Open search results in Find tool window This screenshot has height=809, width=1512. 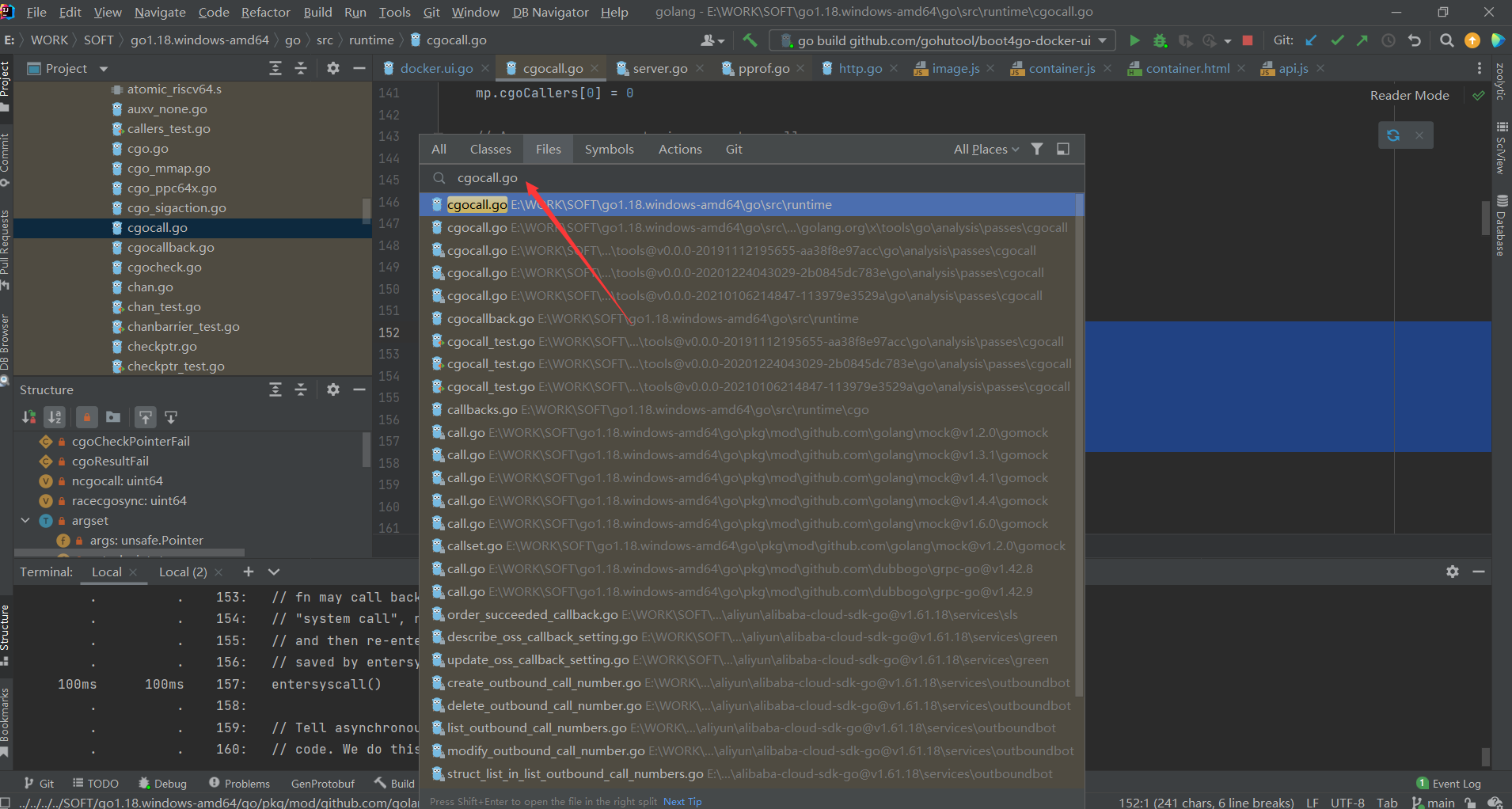(1063, 149)
